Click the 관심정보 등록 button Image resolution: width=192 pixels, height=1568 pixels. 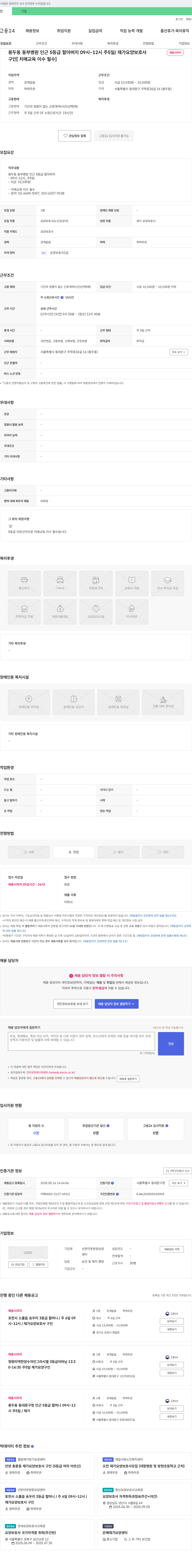pos(75,136)
